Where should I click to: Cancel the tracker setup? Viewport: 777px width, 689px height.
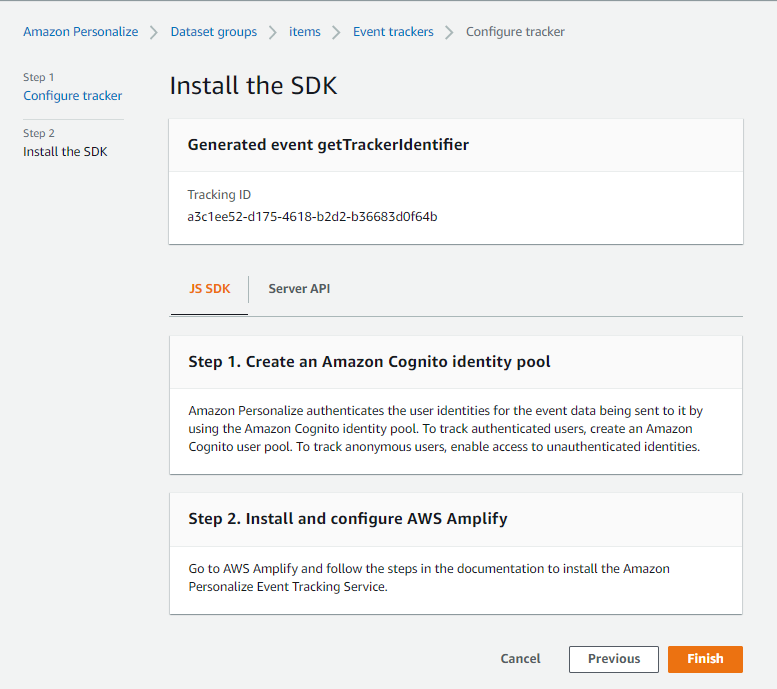[x=520, y=659]
